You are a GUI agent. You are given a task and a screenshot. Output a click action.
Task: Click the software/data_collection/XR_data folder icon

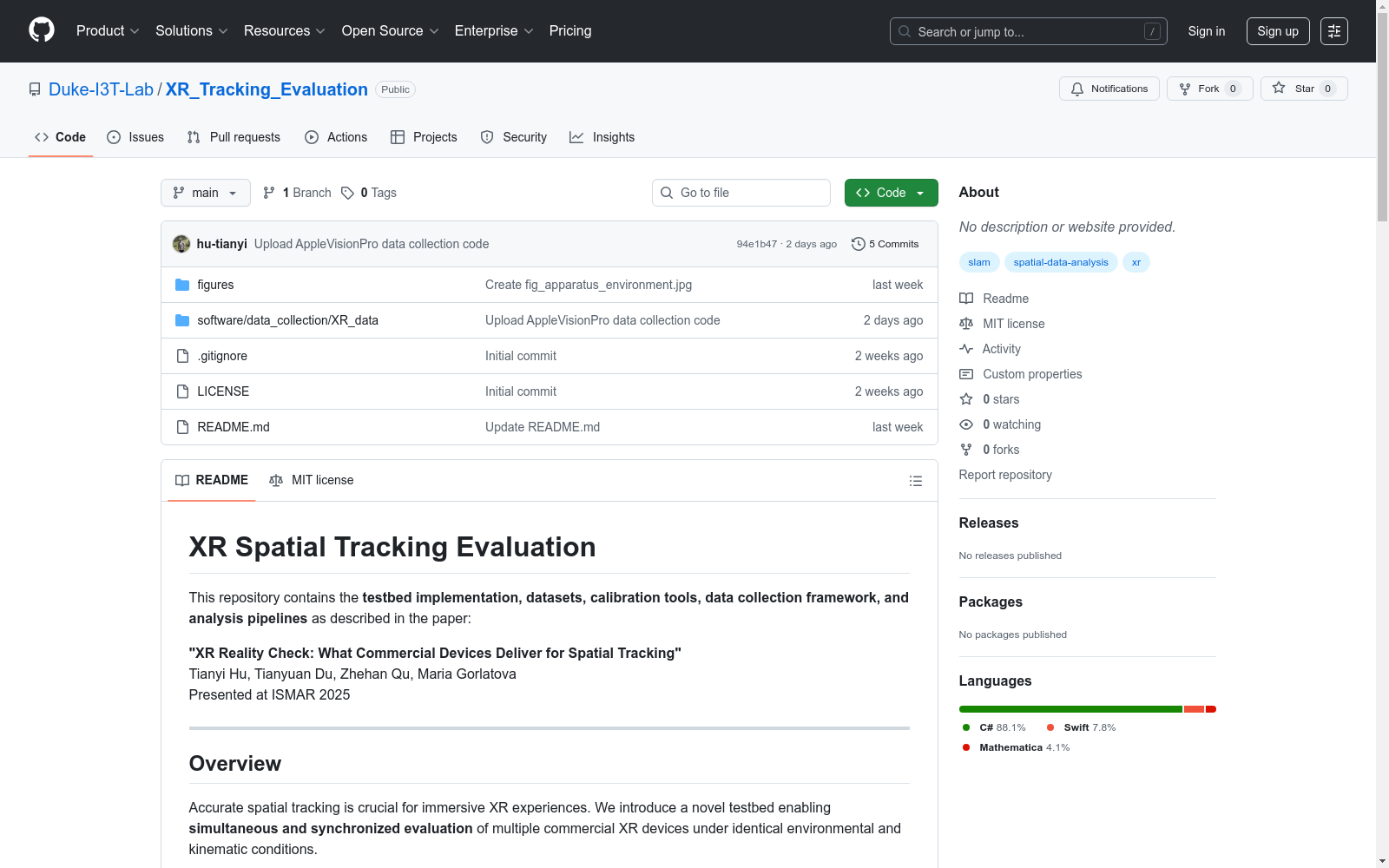[x=182, y=320]
